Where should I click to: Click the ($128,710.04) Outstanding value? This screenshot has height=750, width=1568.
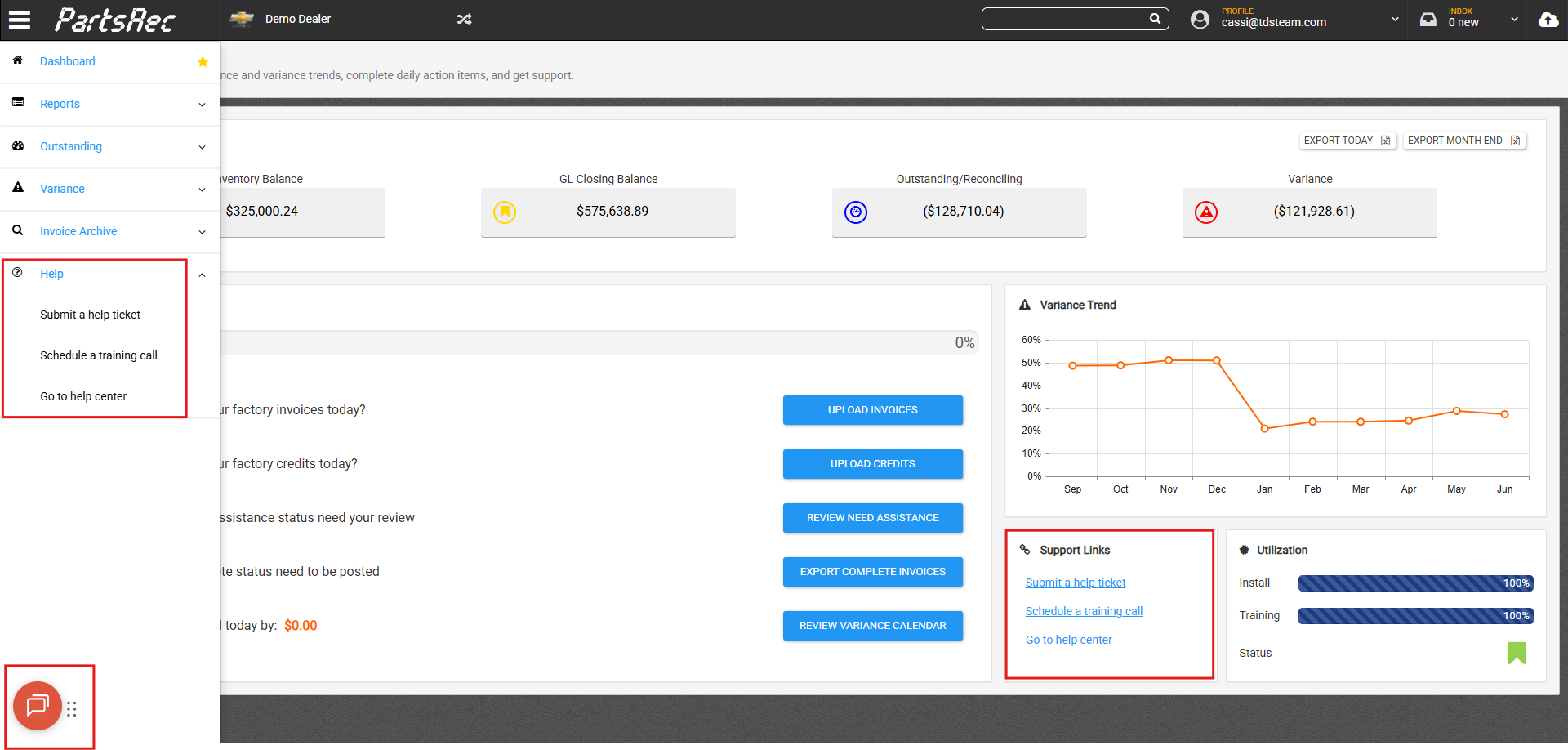pos(964,211)
